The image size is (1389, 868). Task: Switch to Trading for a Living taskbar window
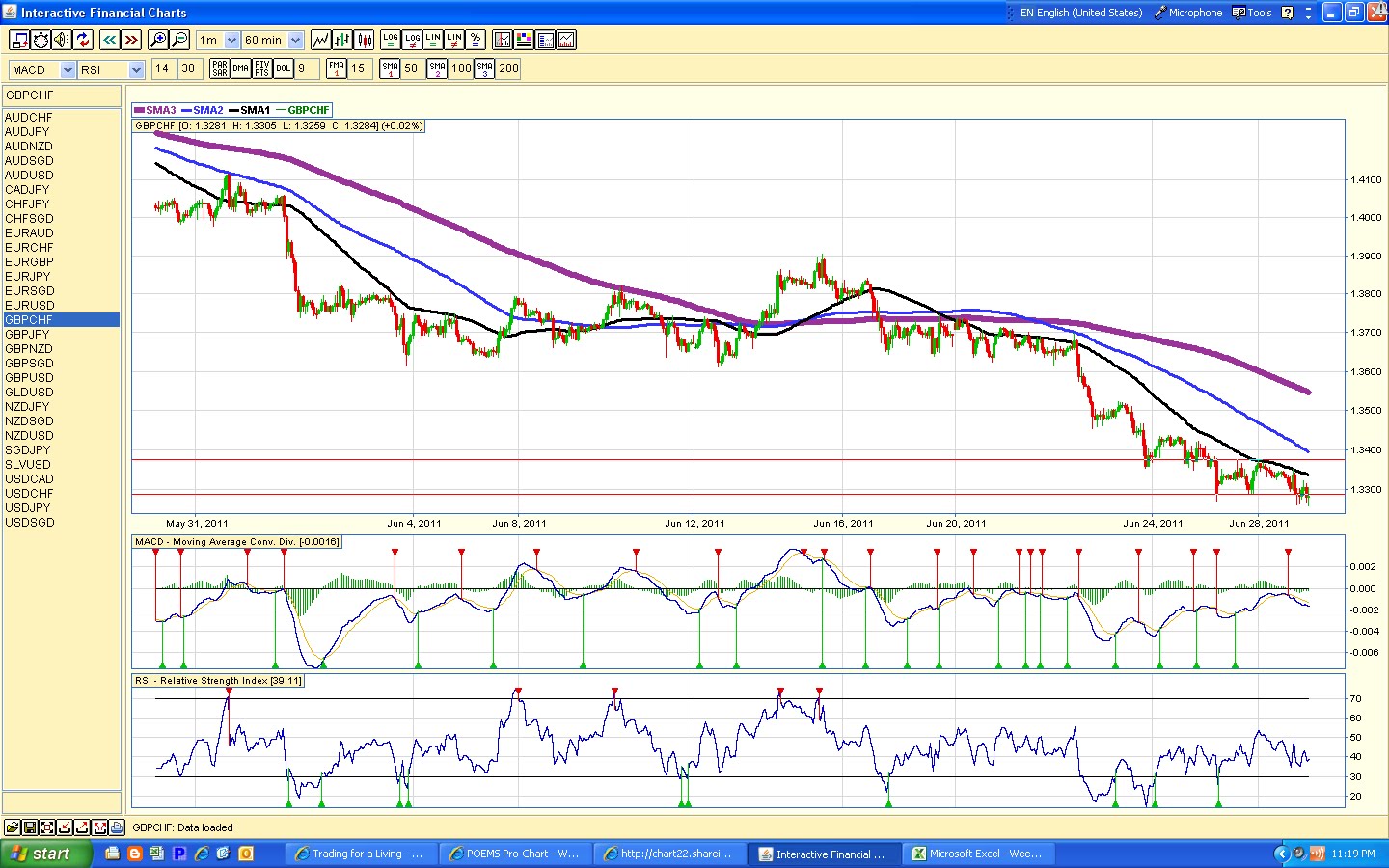point(362,854)
